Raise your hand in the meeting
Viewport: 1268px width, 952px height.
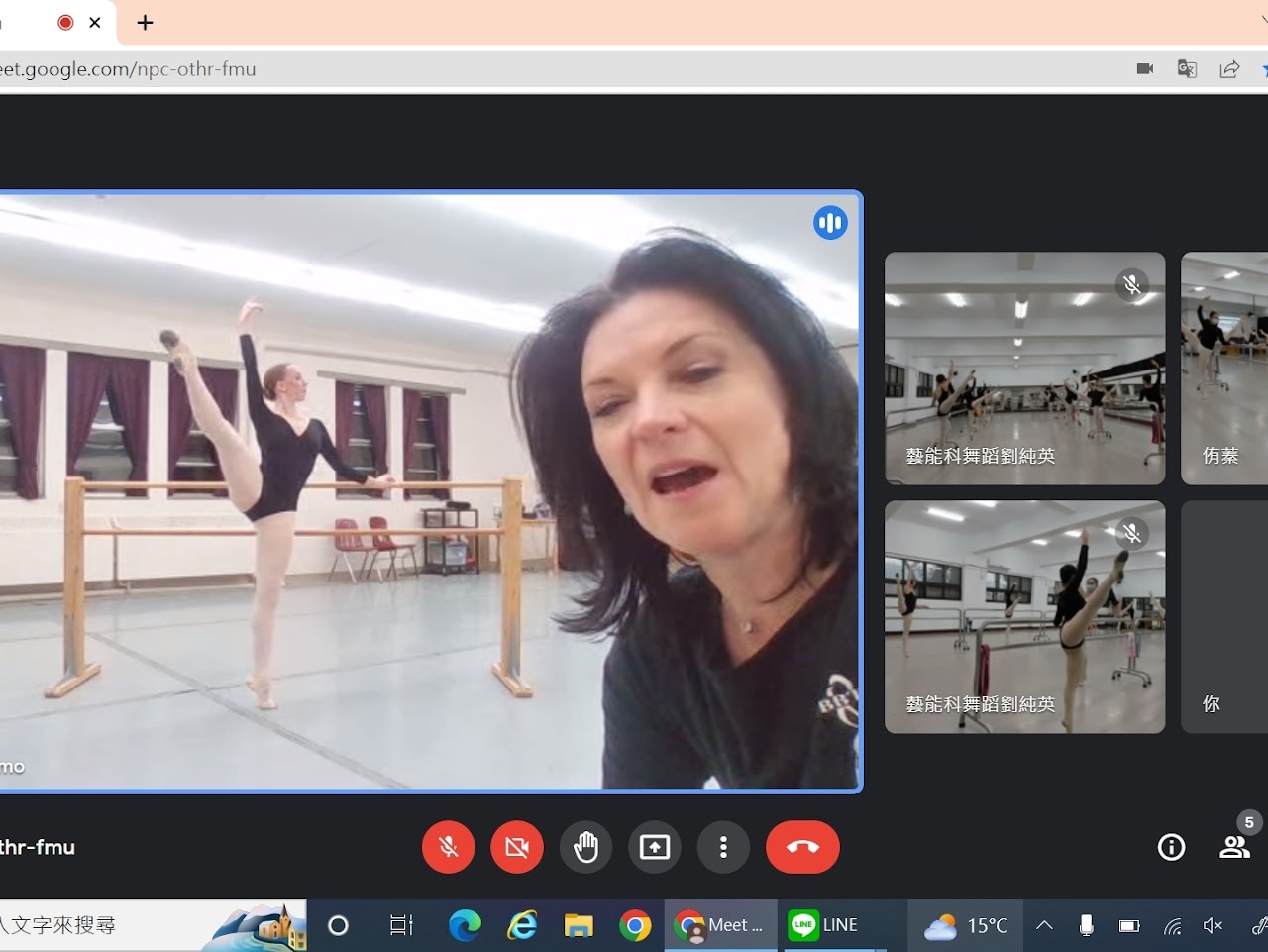click(585, 847)
